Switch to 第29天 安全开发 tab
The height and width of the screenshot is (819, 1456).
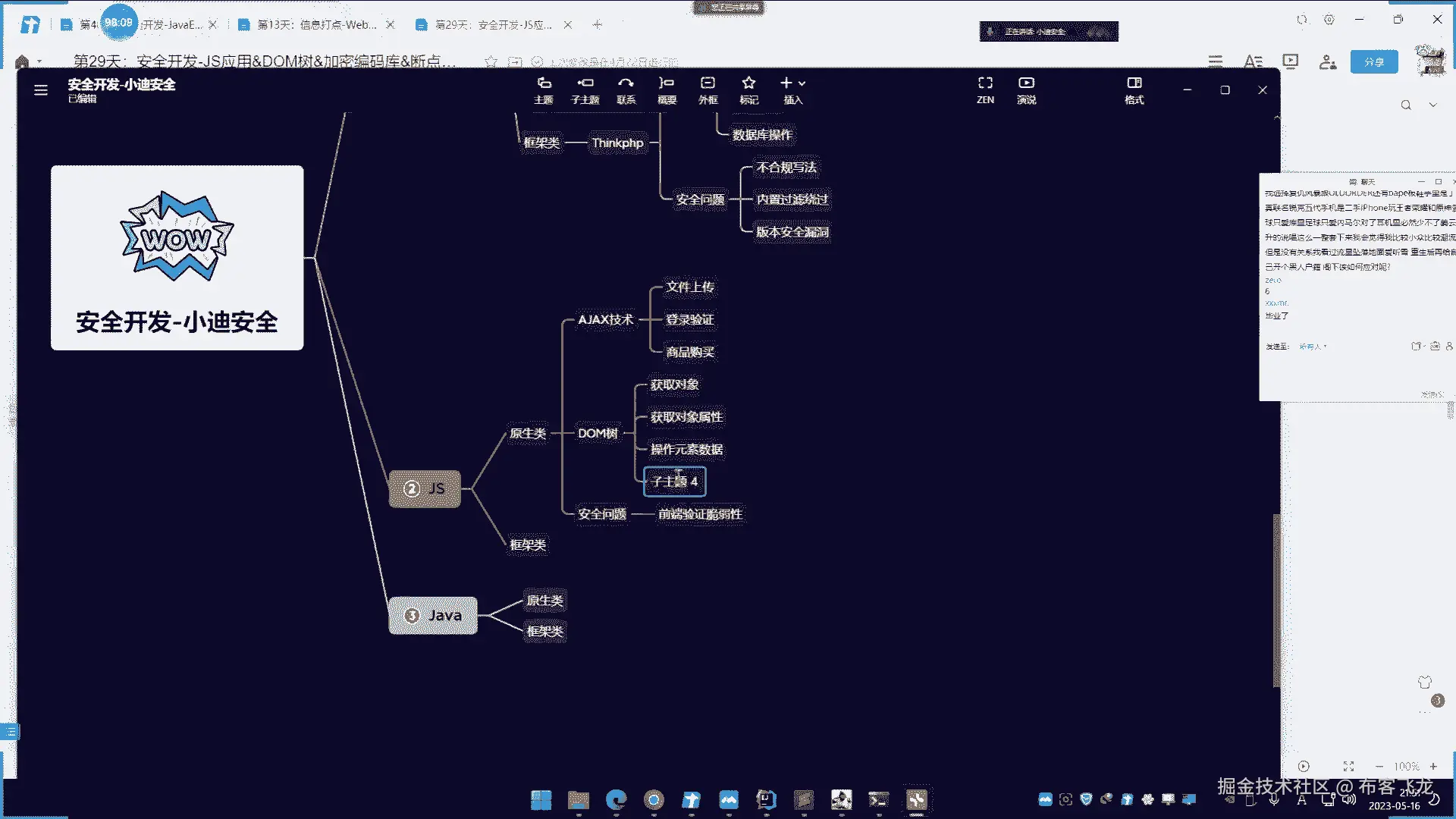[493, 25]
